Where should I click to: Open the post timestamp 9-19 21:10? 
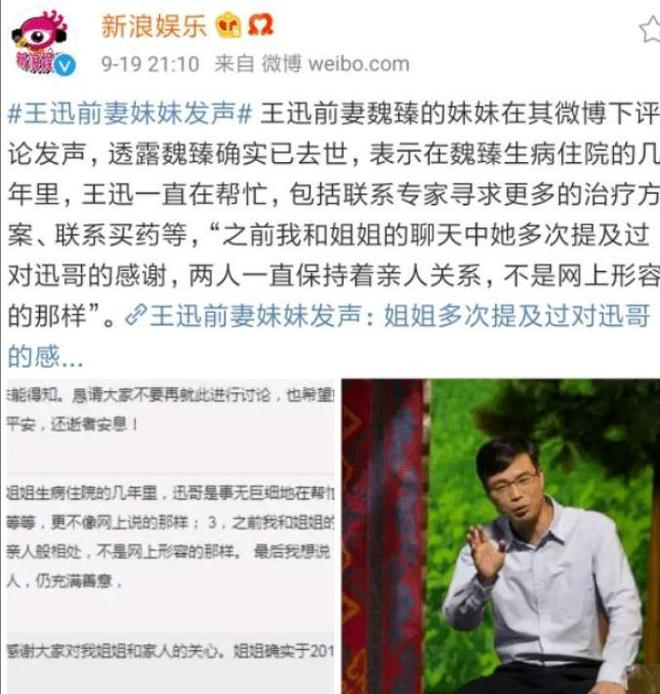[x=150, y=64]
